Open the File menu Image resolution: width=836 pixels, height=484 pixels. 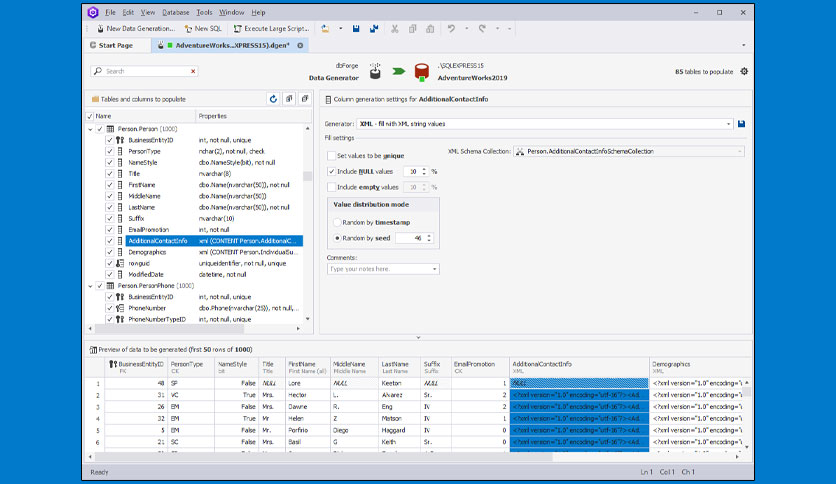(x=110, y=12)
